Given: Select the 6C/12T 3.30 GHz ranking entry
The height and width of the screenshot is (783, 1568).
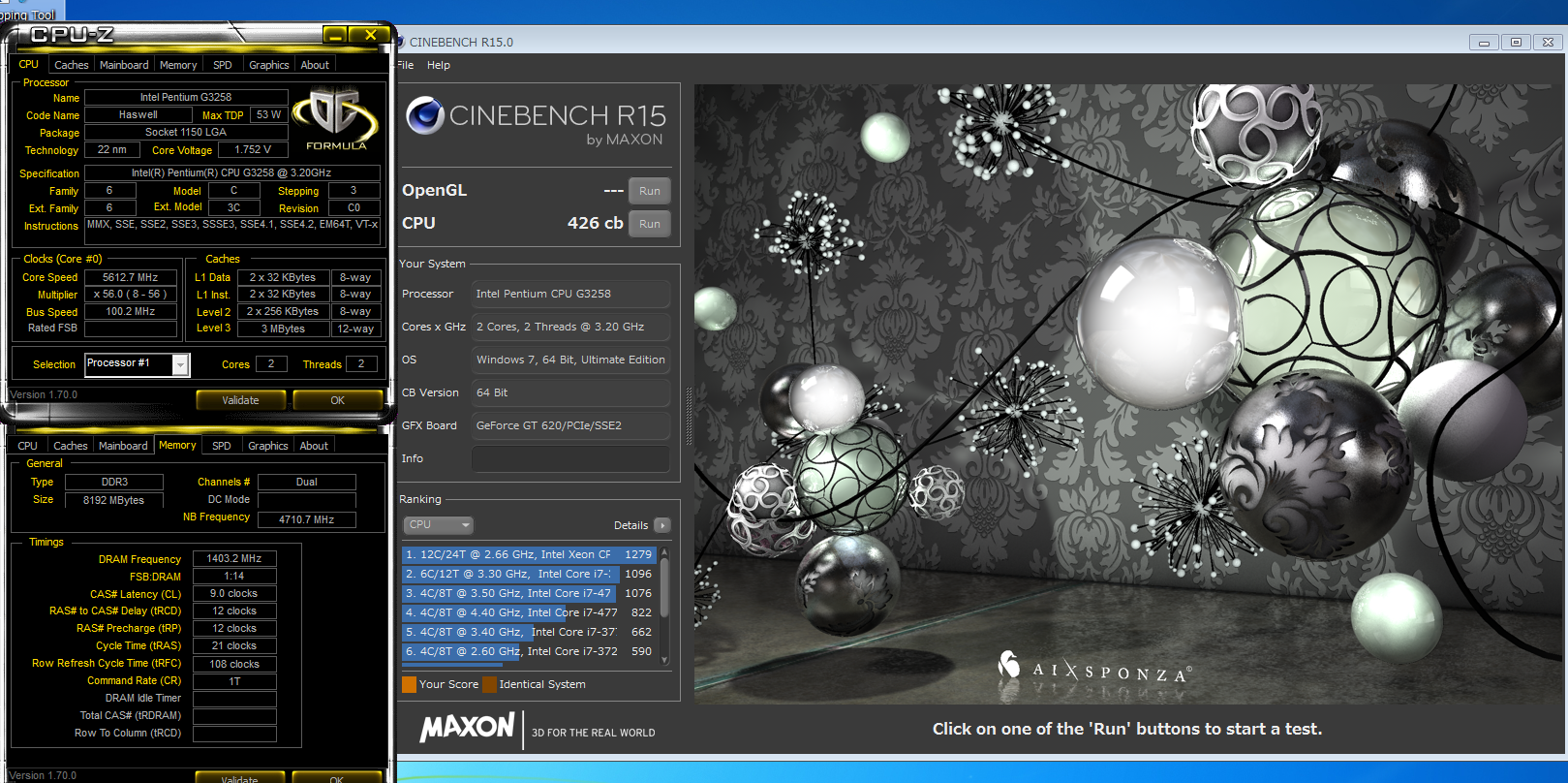Looking at the screenshot, I should 529,574.
